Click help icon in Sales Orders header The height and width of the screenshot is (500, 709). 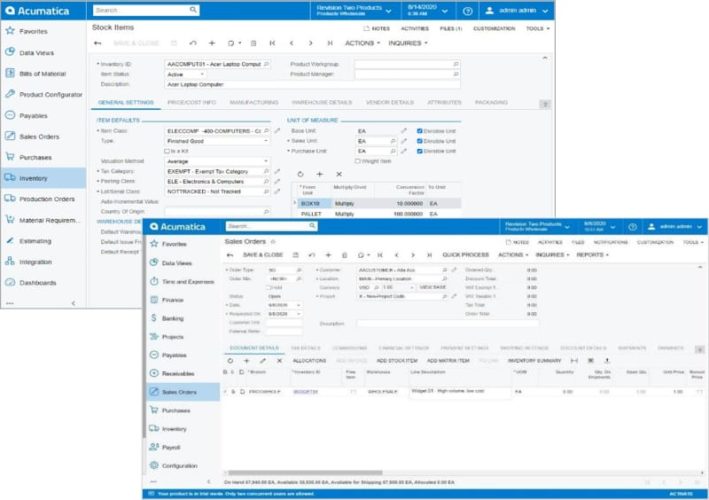click(633, 226)
